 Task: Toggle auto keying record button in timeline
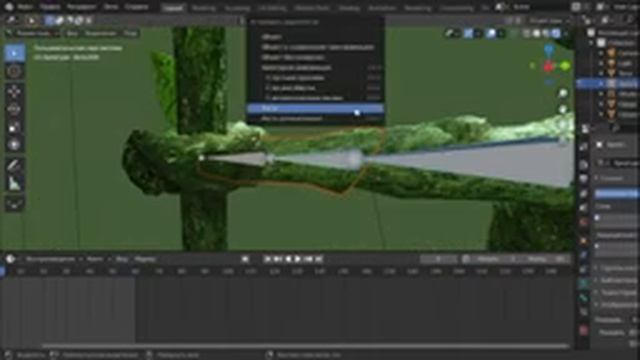245,259
